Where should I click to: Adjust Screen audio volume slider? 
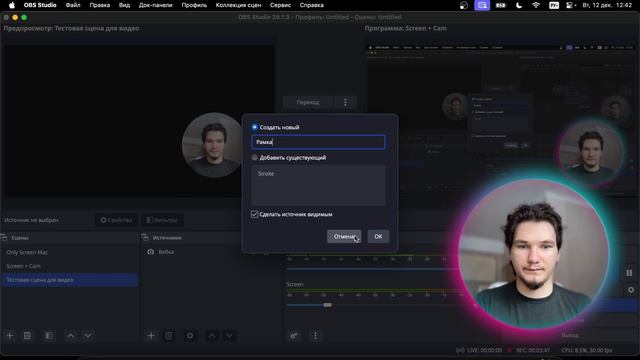tap(327, 305)
